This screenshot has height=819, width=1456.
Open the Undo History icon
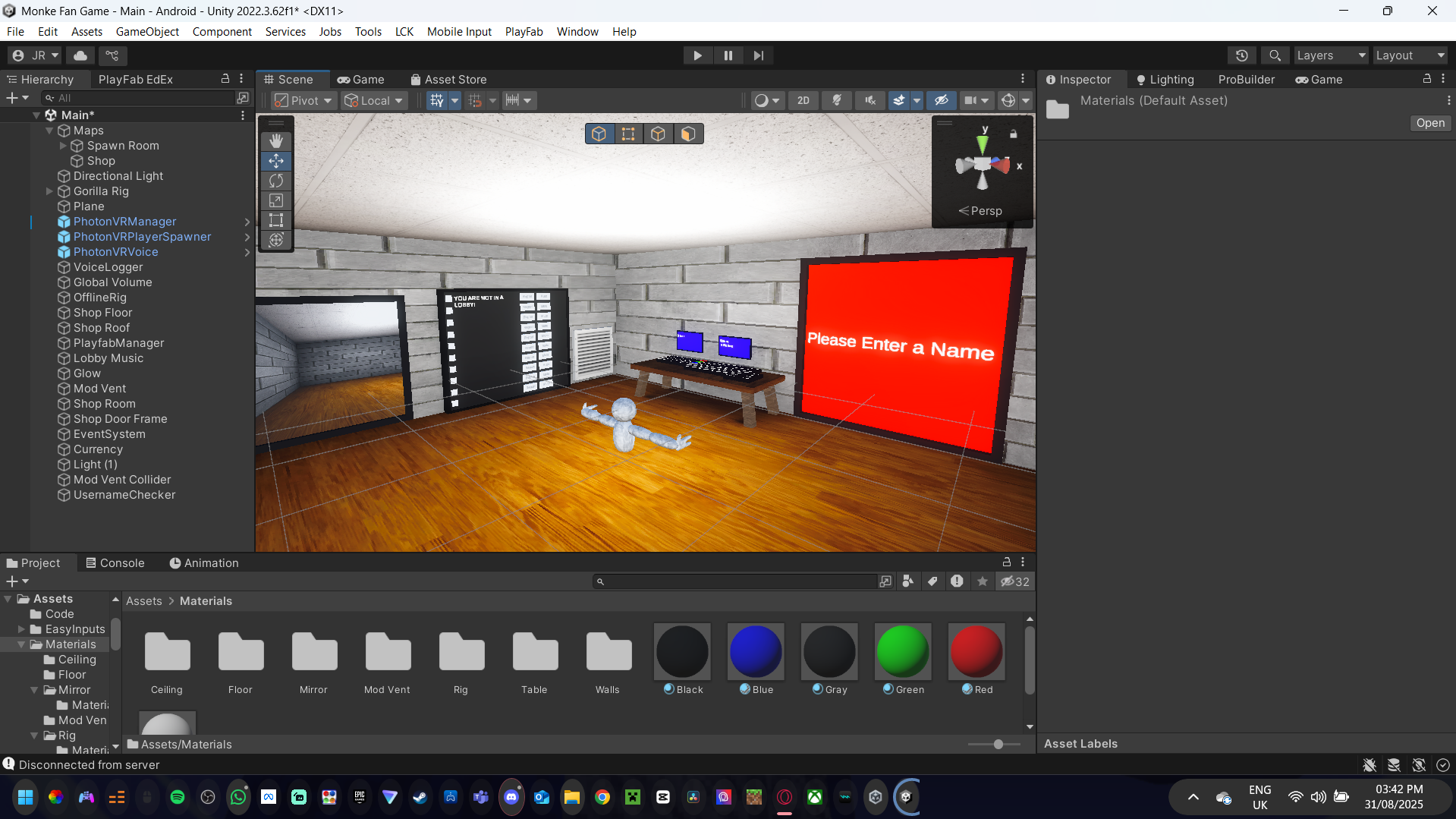(1242, 55)
